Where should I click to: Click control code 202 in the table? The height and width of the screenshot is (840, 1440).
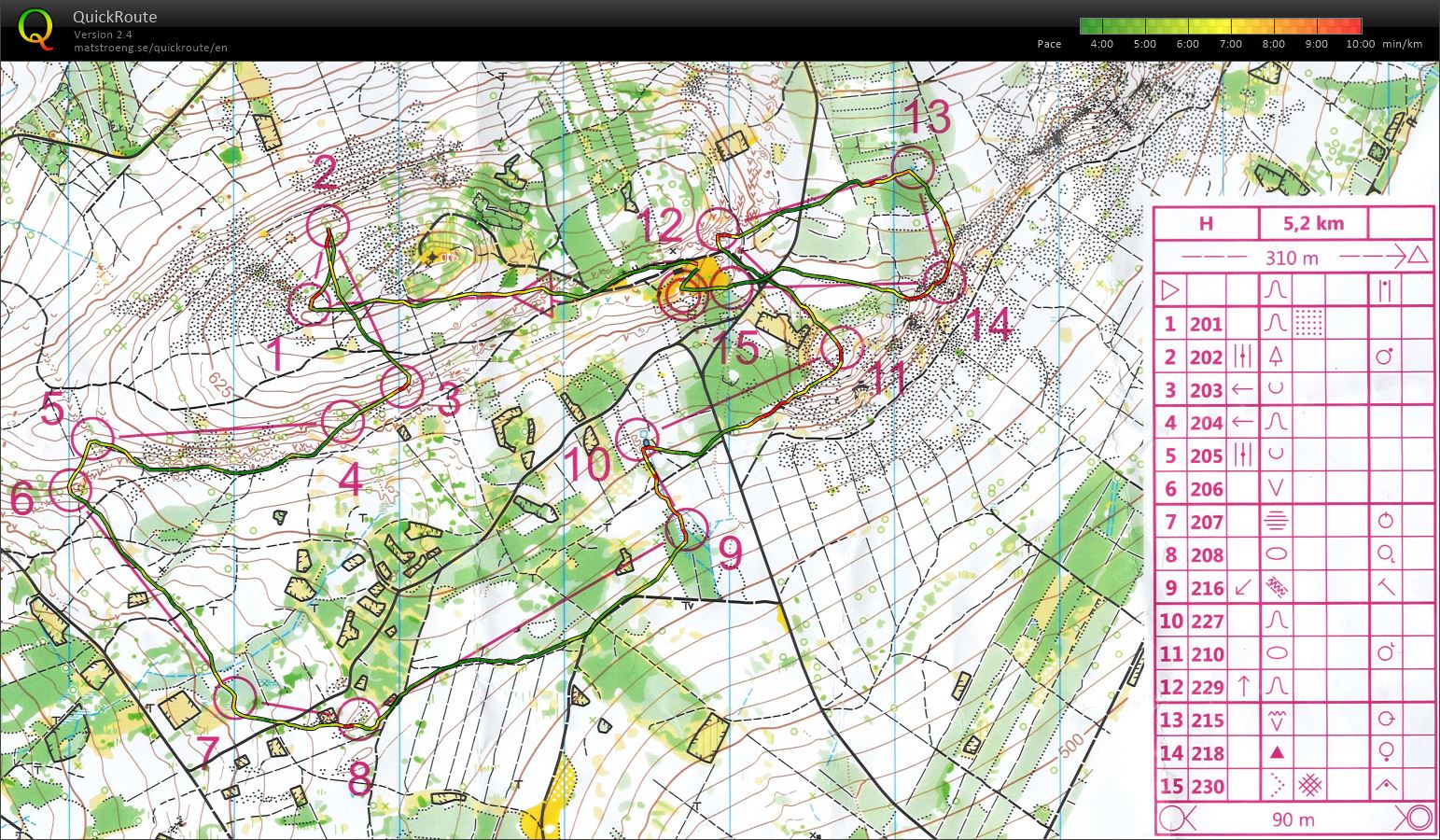1206,357
